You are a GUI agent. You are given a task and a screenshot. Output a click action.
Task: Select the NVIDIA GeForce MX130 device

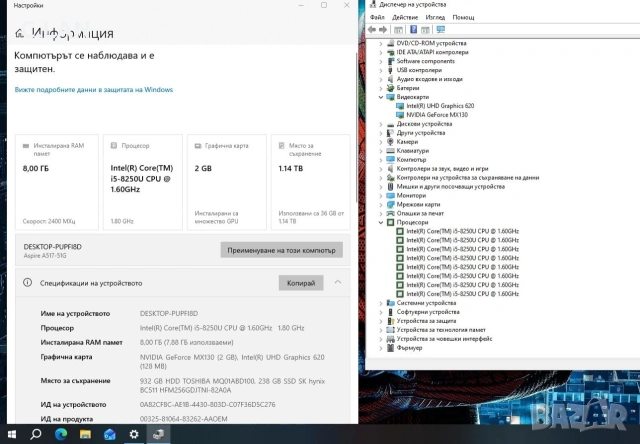(x=437, y=115)
